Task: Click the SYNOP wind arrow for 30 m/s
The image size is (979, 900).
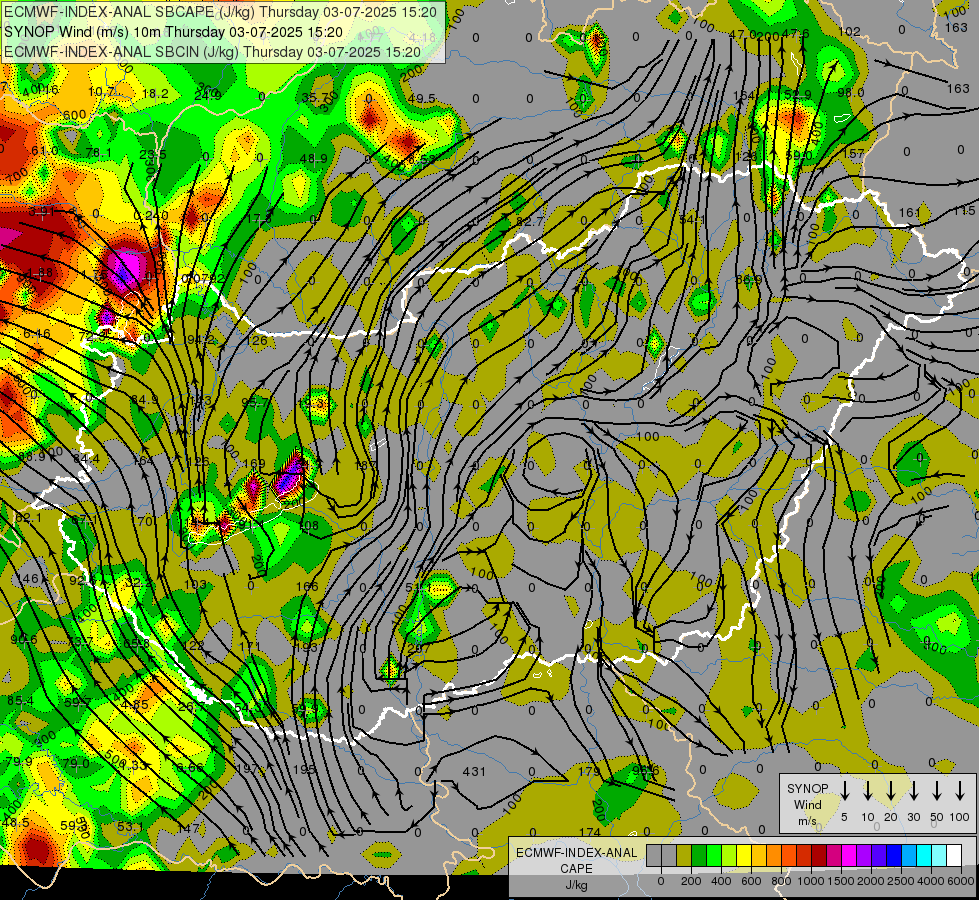Action: pos(913,790)
